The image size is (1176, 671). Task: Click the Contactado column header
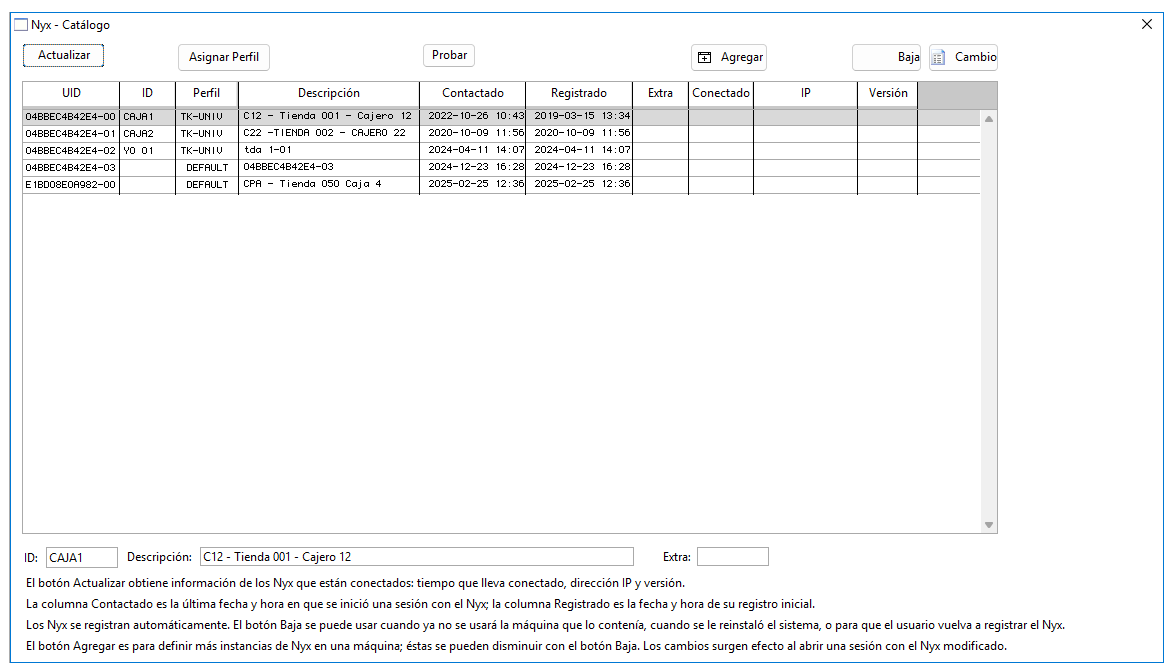(473, 94)
